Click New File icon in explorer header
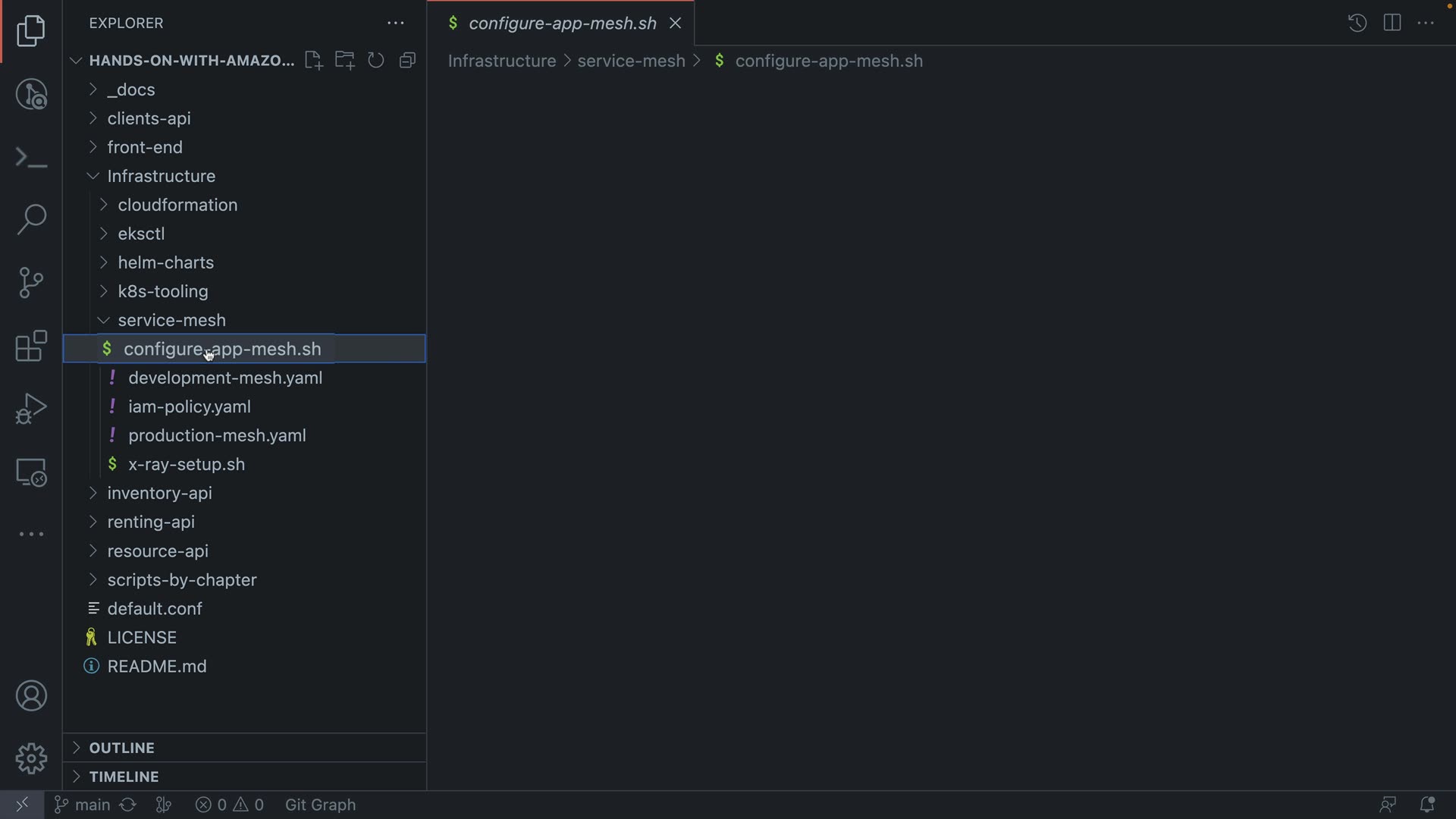Screen dimensions: 1456x819 click(313, 61)
